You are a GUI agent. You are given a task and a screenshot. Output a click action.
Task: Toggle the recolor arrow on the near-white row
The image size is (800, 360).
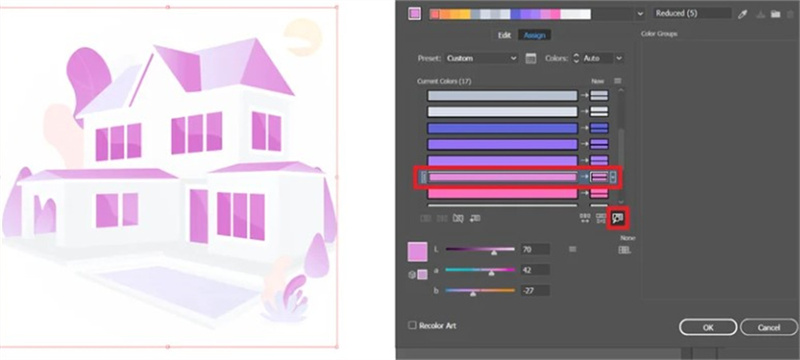point(584,112)
